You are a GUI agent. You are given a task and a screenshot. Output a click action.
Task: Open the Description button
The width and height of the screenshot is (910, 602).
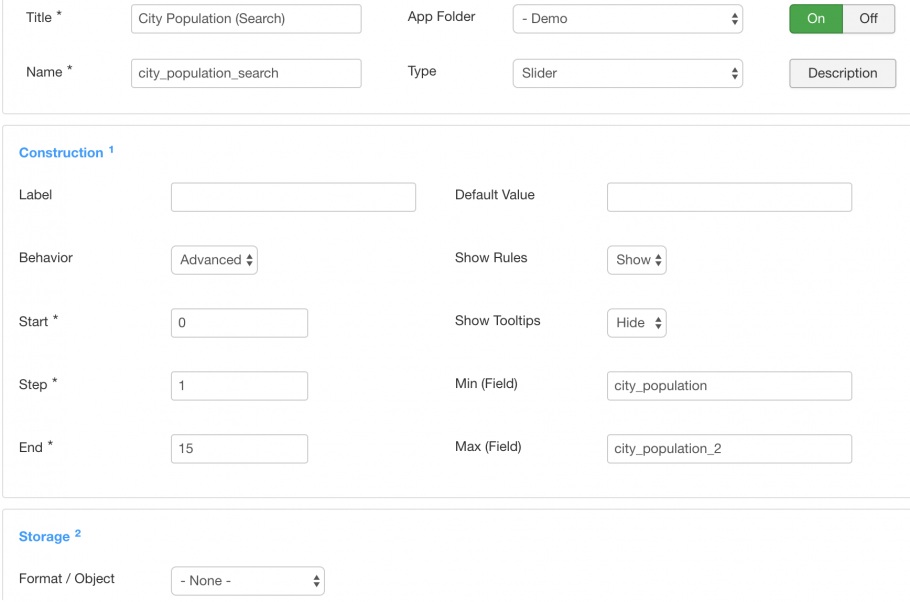tap(842, 73)
